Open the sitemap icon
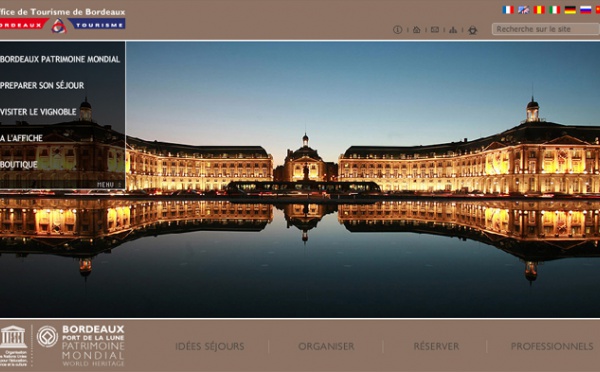 (x=453, y=29)
